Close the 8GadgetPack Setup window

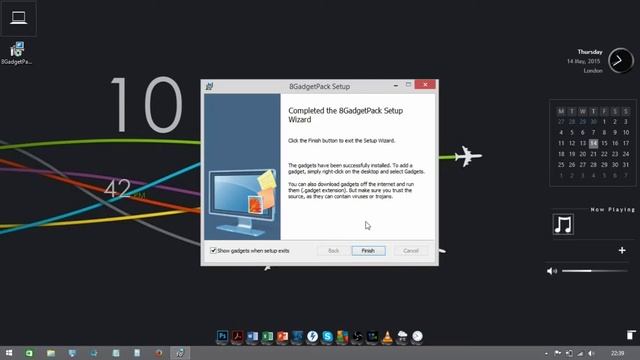425,84
